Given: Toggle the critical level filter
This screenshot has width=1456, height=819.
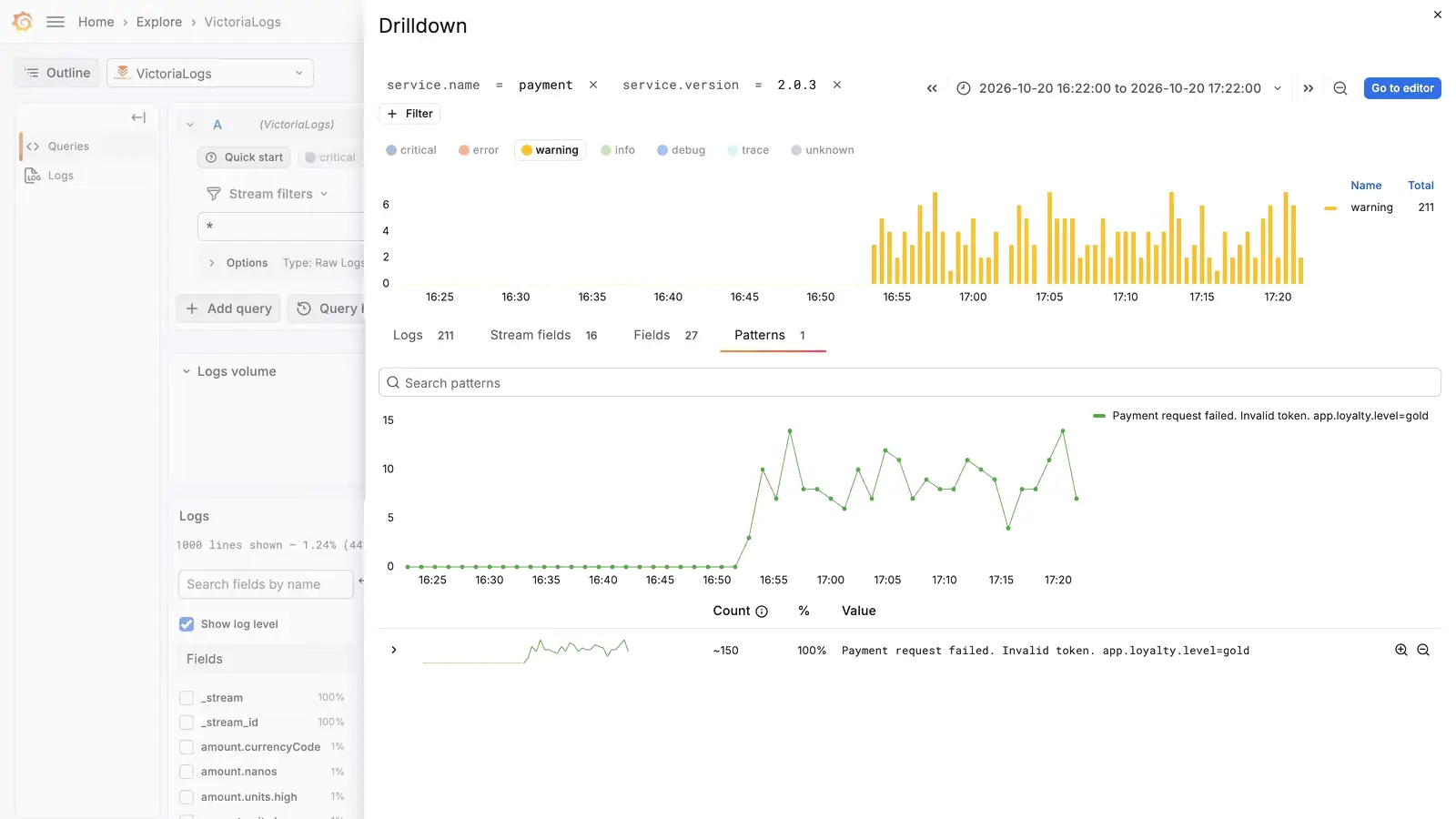Looking at the screenshot, I should pos(411,150).
